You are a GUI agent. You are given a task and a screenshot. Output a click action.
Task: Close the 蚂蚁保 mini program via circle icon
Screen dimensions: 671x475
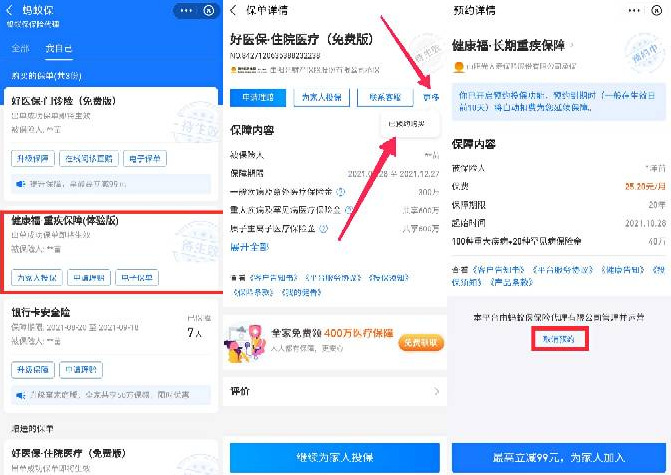[x=209, y=10]
